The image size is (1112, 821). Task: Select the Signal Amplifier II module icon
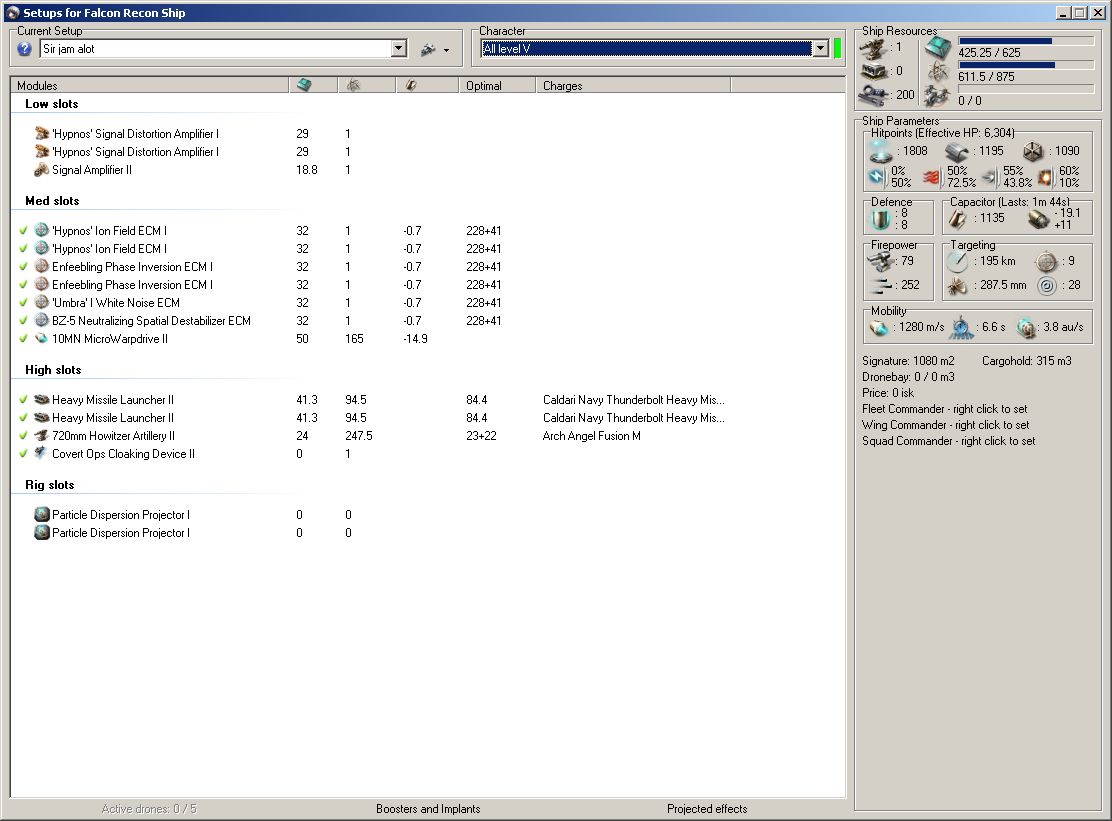click(x=42, y=169)
